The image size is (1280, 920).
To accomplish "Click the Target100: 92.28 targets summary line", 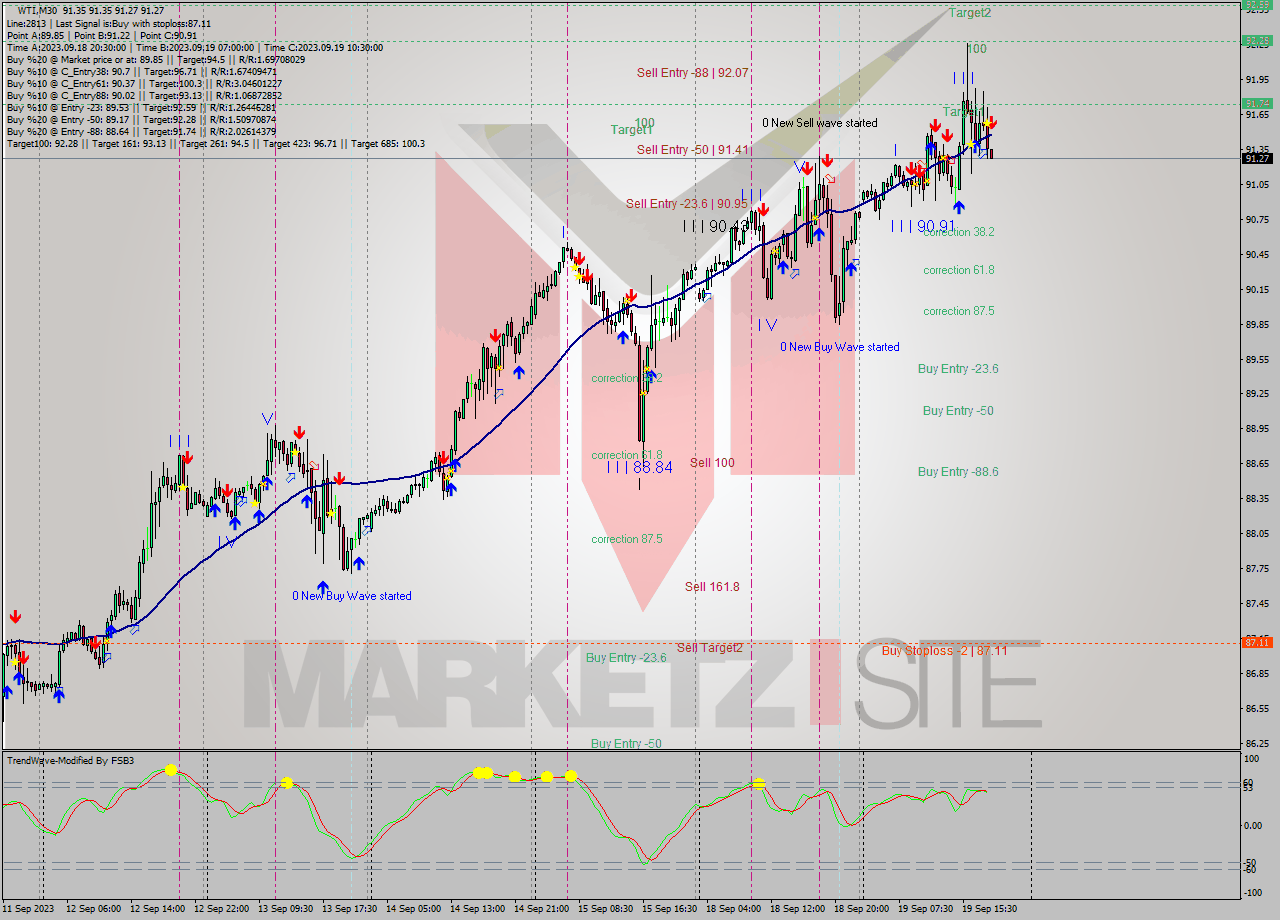I will pyautogui.click(x=215, y=143).
